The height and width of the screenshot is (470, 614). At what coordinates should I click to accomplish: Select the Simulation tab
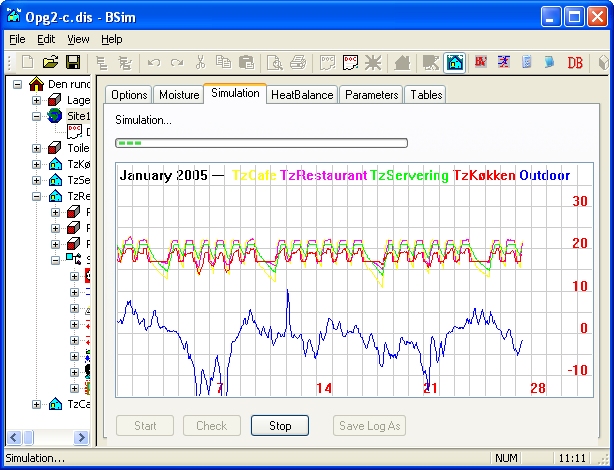coord(235,93)
